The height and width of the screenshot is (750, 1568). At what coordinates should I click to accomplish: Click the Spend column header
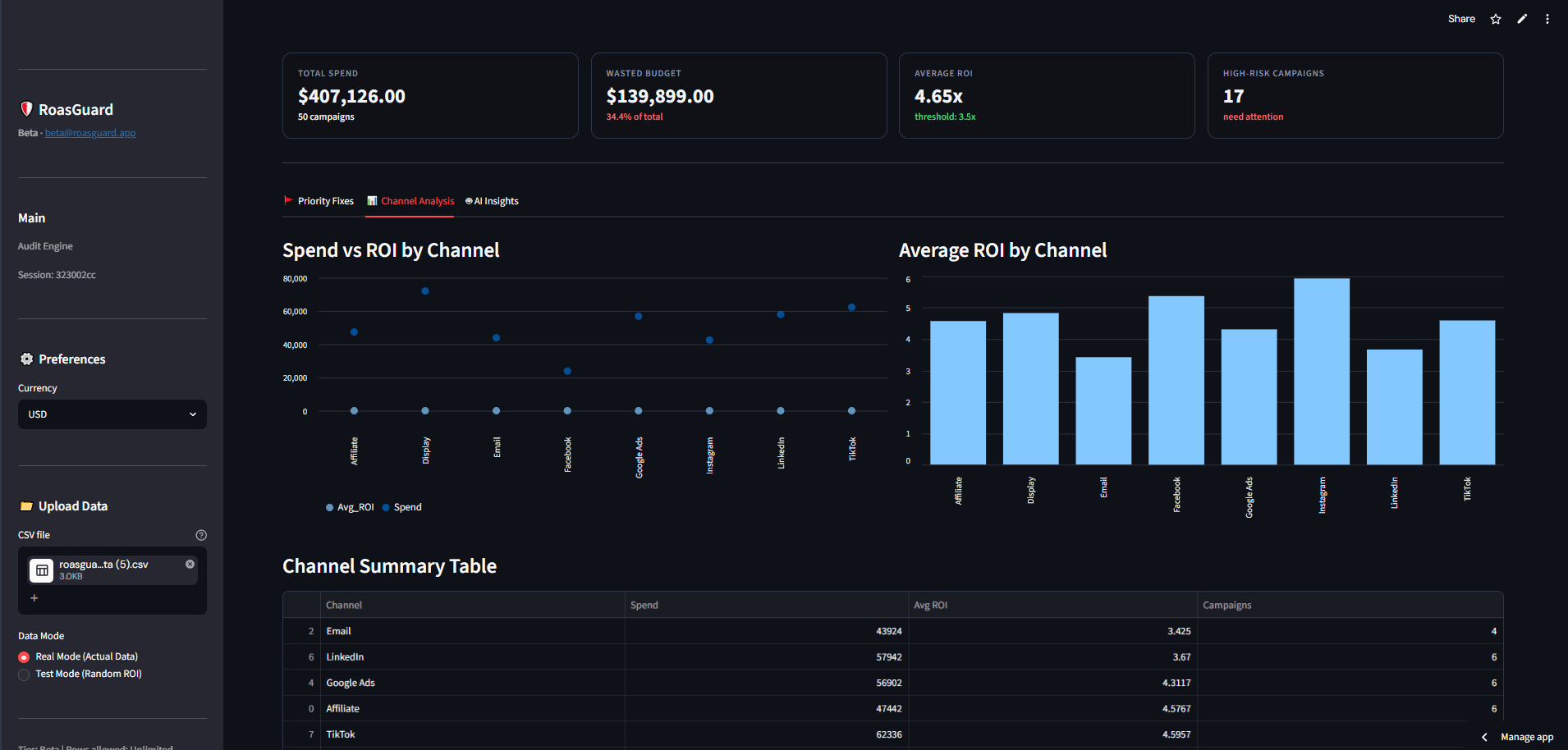pos(767,605)
